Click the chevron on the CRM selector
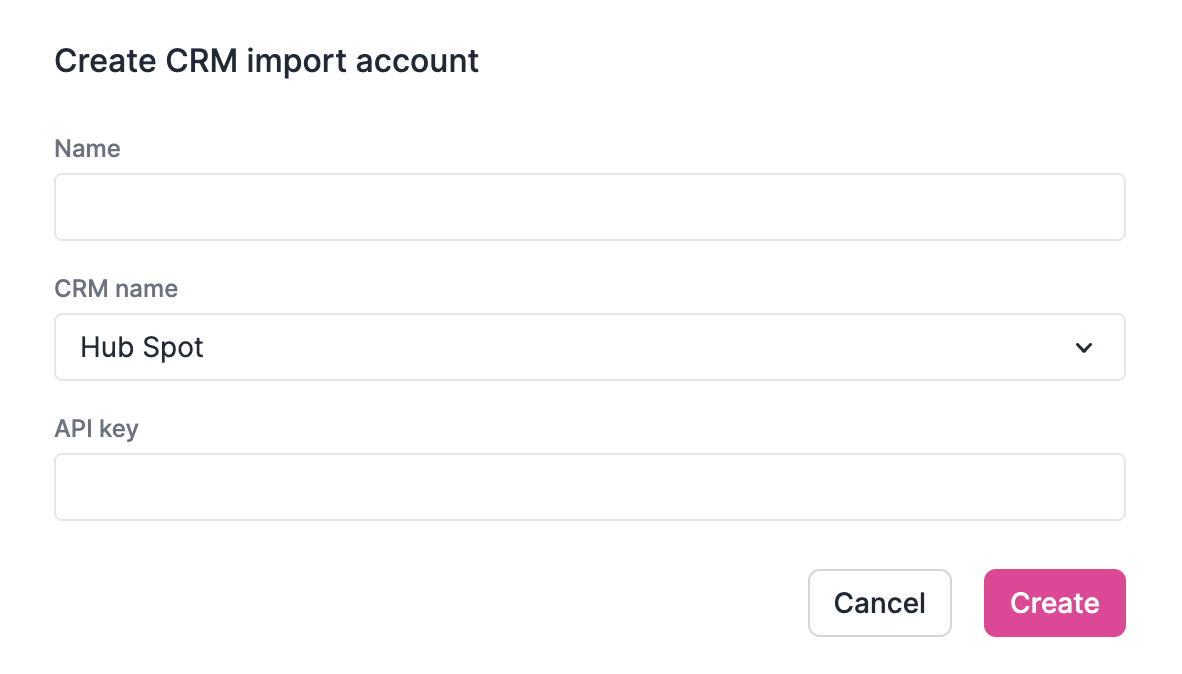The height and width of the screenshot is (674, 1182). pos(1084,347)
